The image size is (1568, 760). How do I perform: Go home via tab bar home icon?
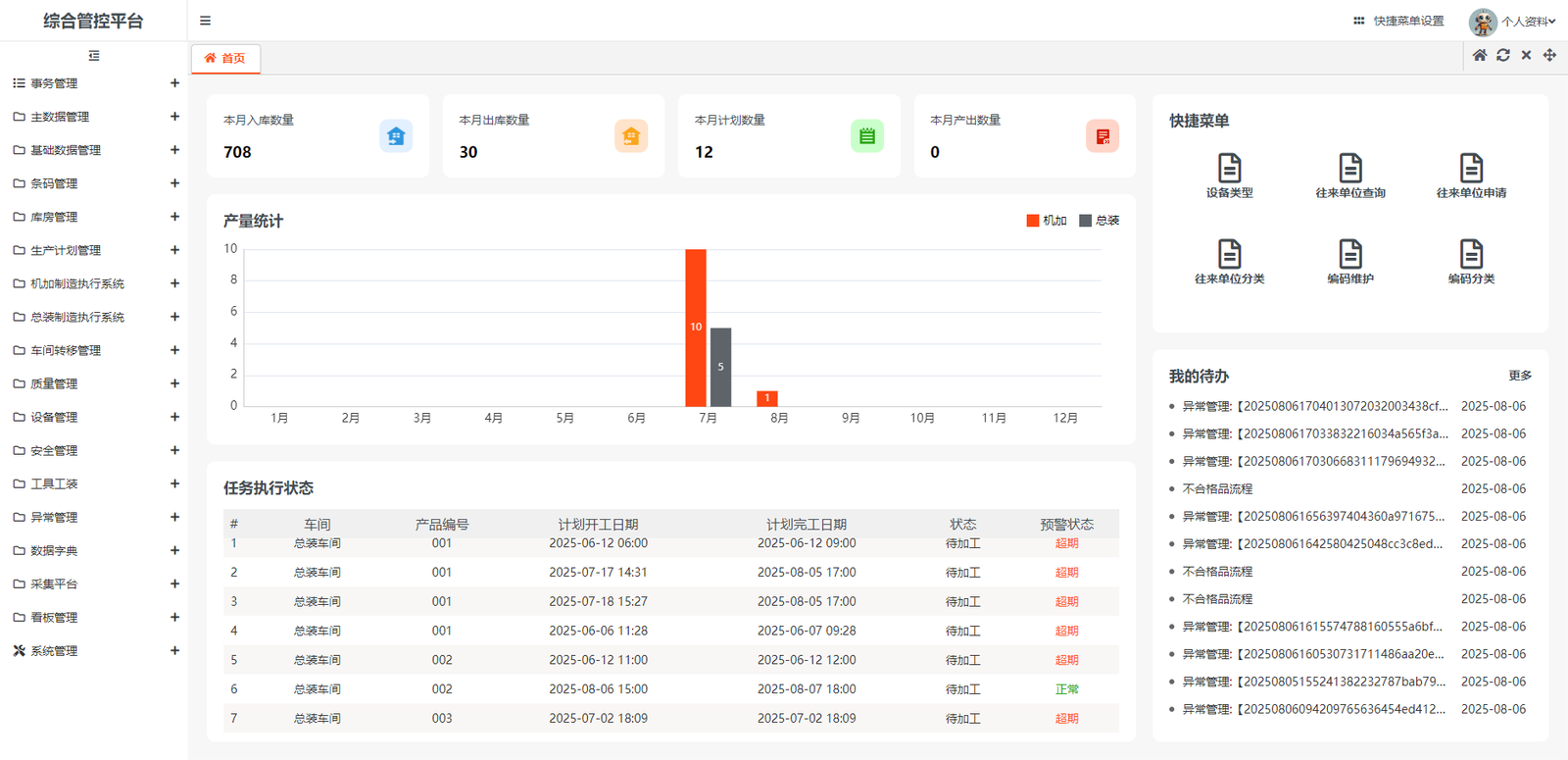point(1480,56)
